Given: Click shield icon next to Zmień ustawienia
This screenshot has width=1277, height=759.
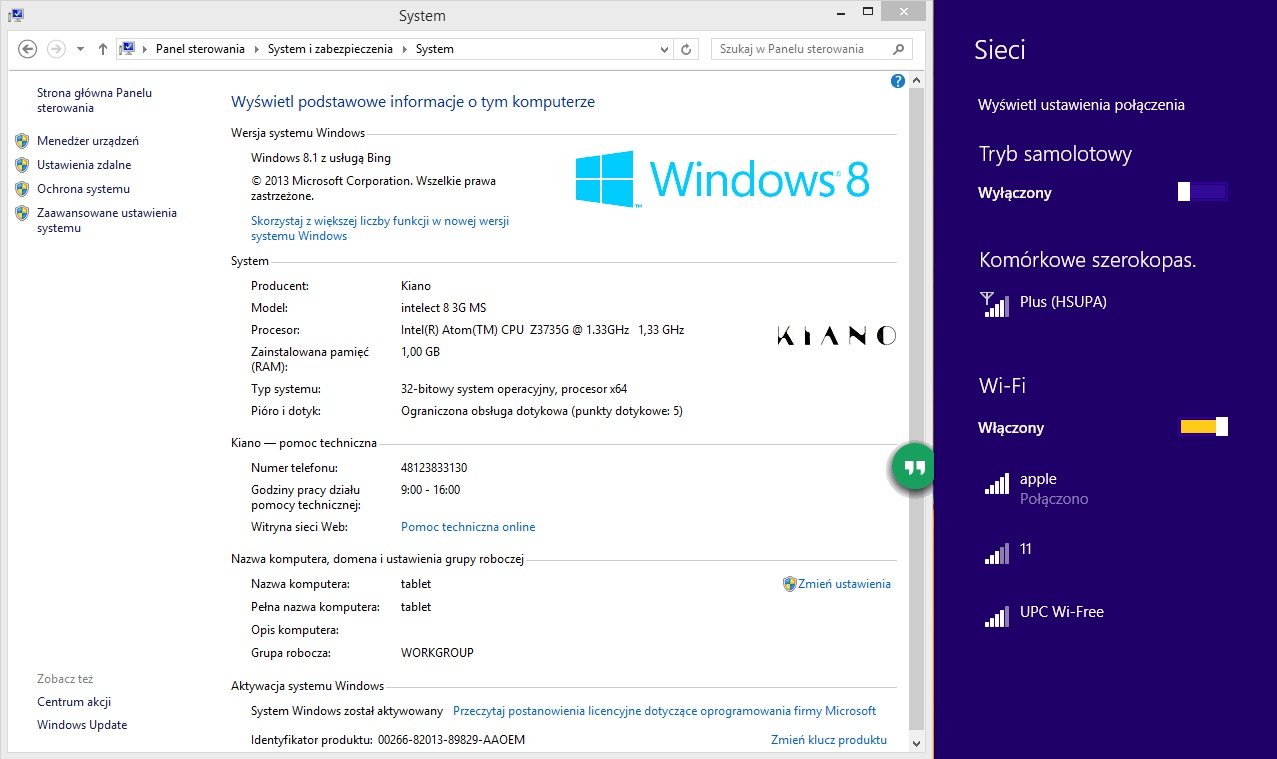Looking at the screenshot, I should coord(789,584).
